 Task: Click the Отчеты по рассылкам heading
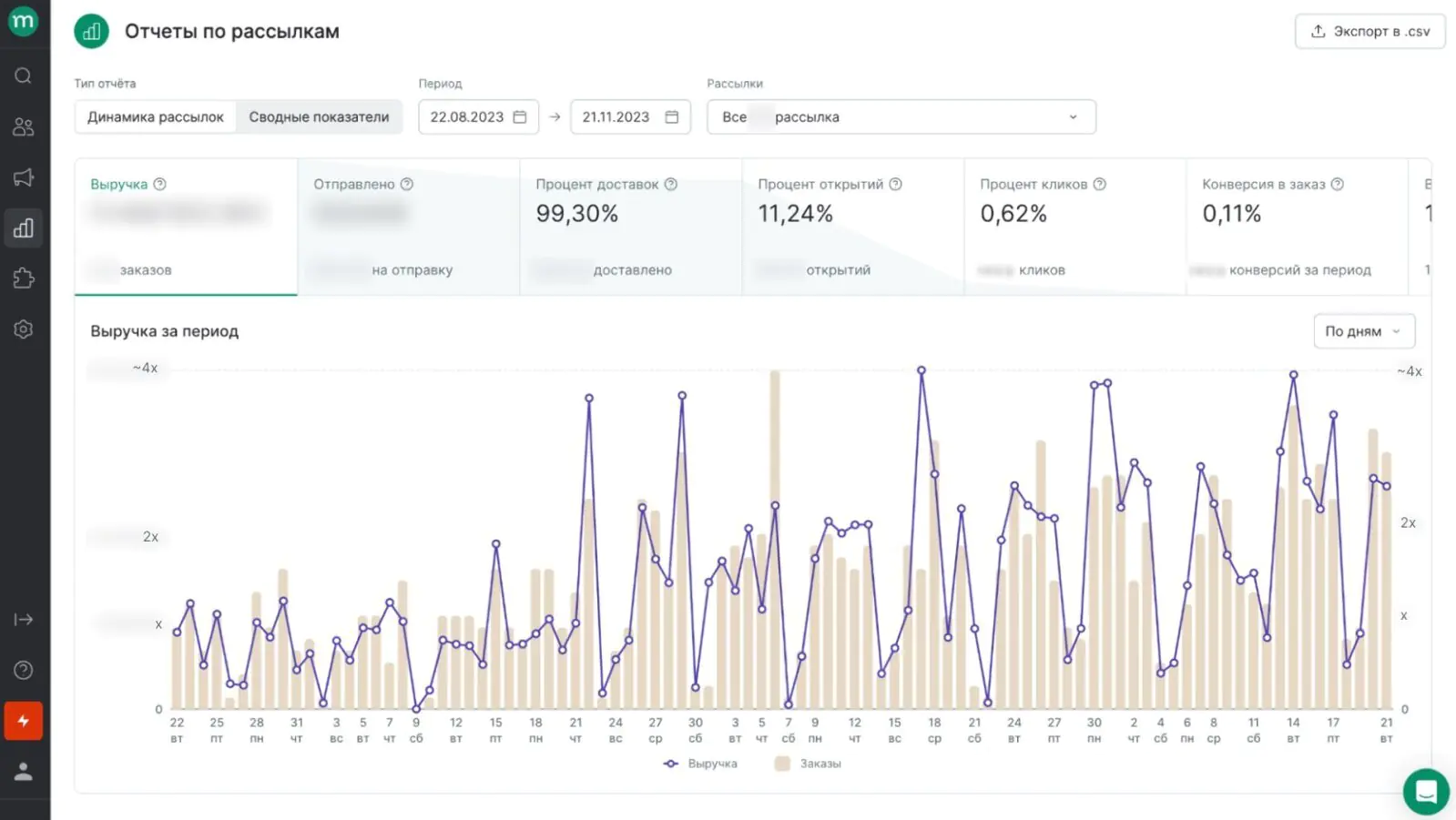232,32
